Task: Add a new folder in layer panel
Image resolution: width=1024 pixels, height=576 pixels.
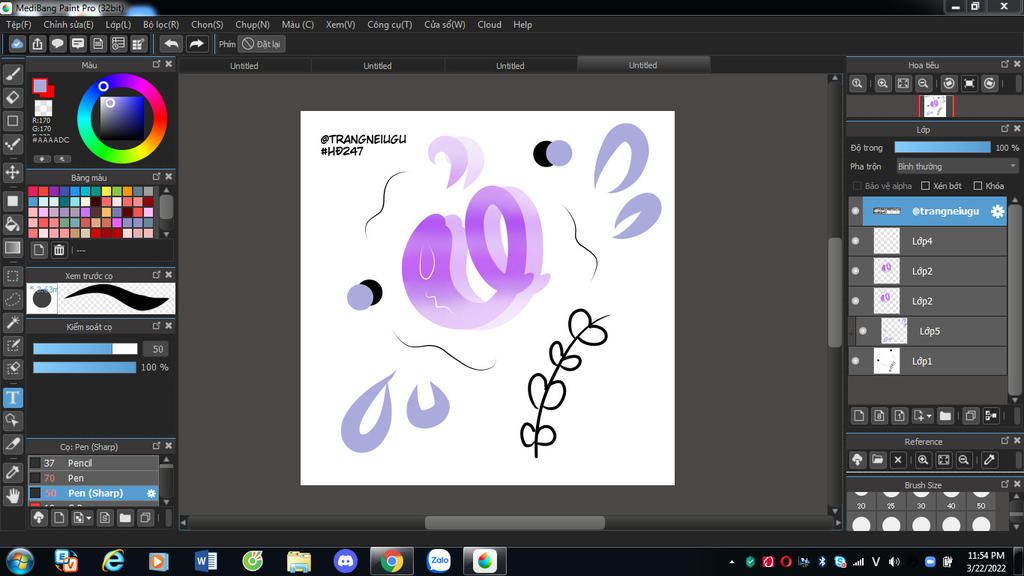Action: click(x=945, y=415)
